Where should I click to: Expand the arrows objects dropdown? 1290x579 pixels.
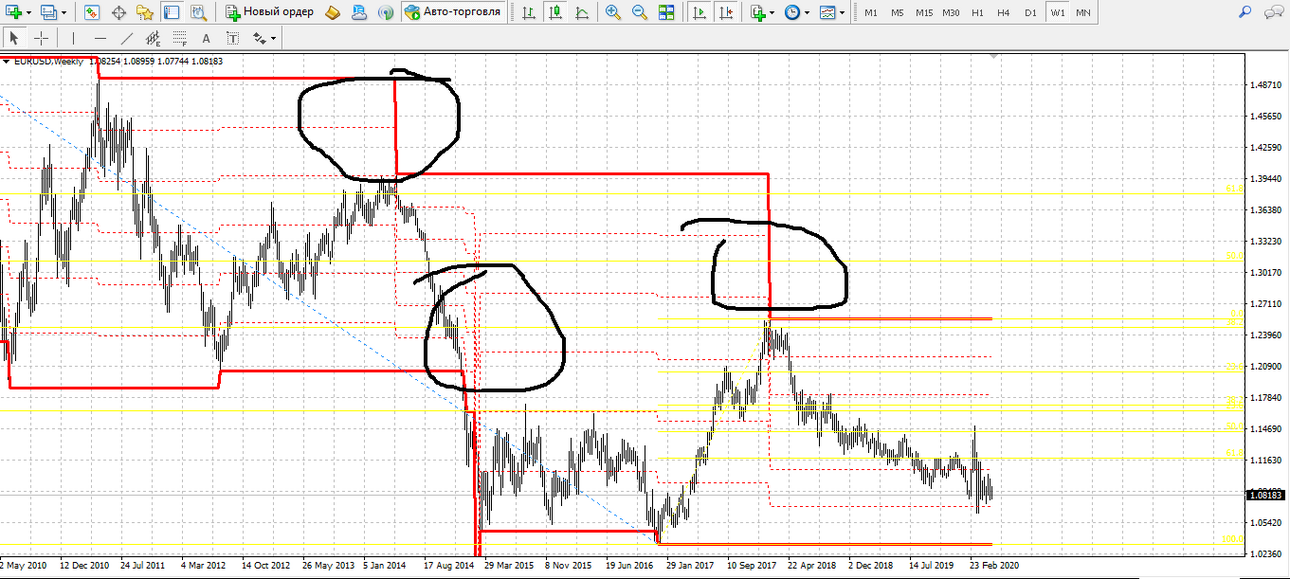coord(273,39)
